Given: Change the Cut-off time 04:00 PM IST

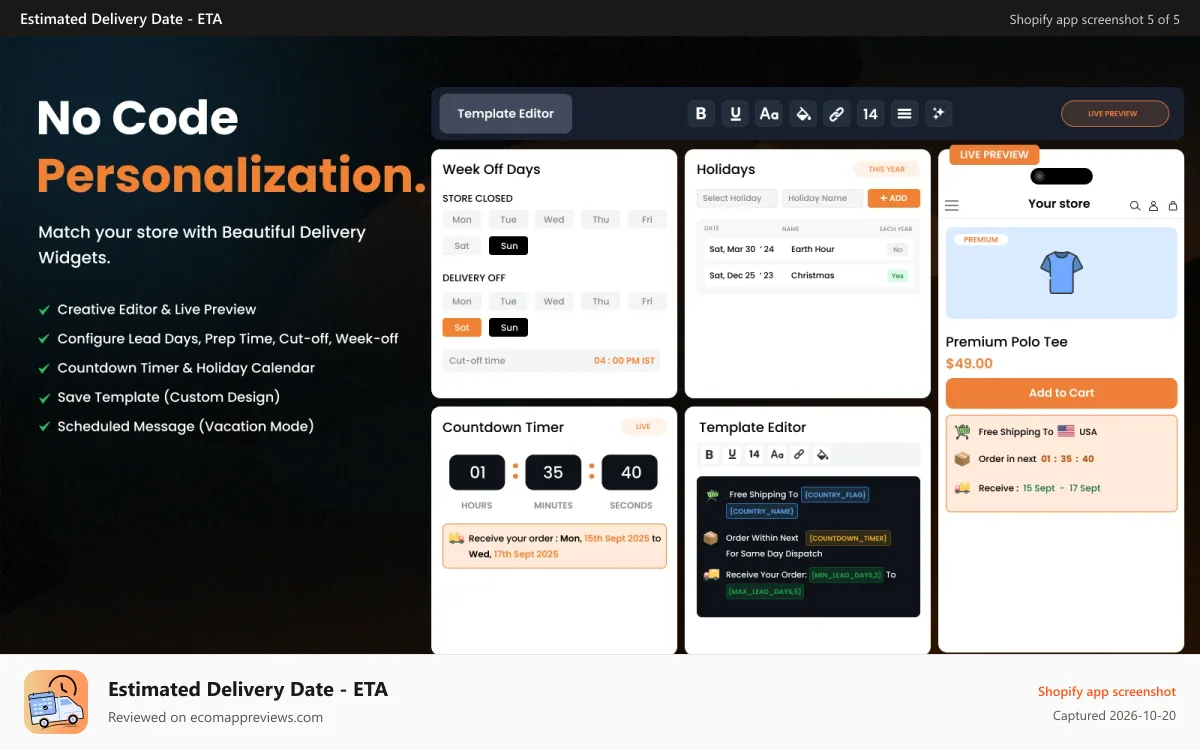Looking at the screenshot, I should 551,361.
